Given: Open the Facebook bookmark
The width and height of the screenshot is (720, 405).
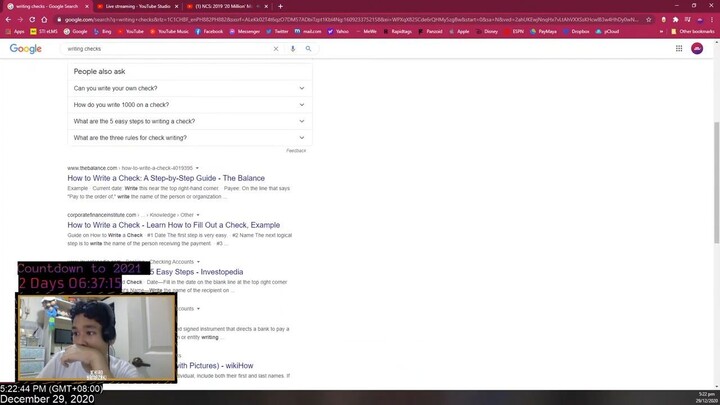Looking at the screenshot, I should coord(209,32).
